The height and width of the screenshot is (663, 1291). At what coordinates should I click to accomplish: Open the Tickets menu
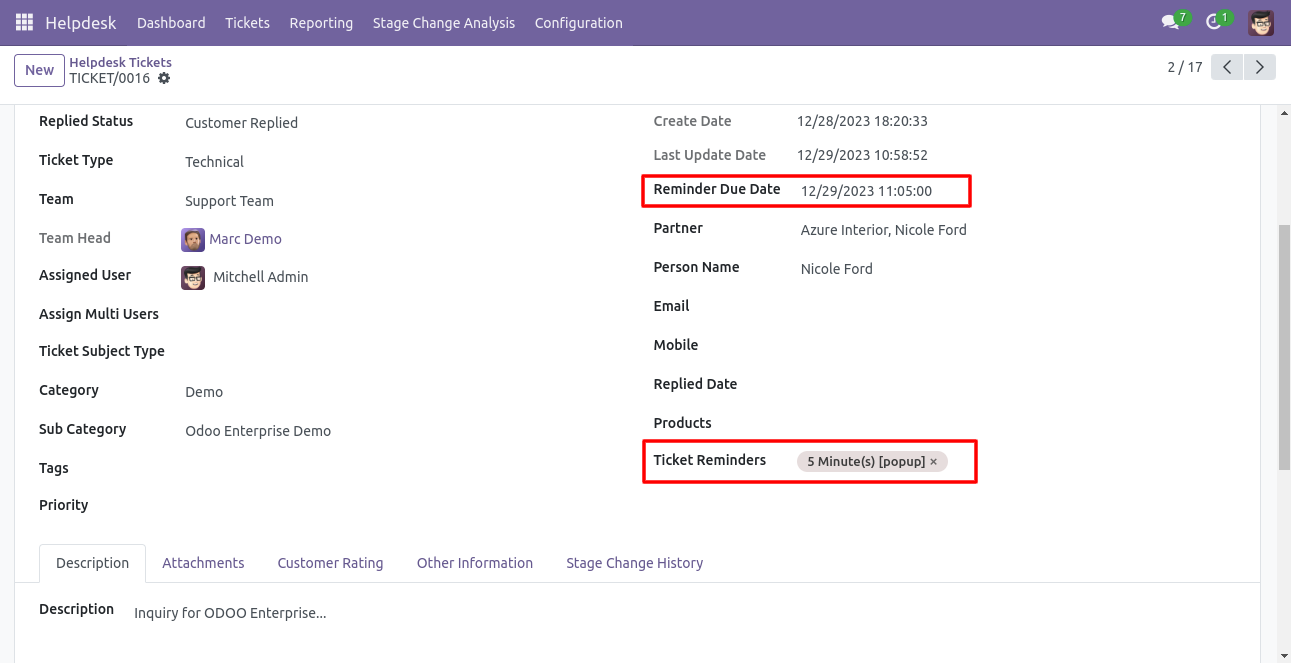(x=247, y=22)
